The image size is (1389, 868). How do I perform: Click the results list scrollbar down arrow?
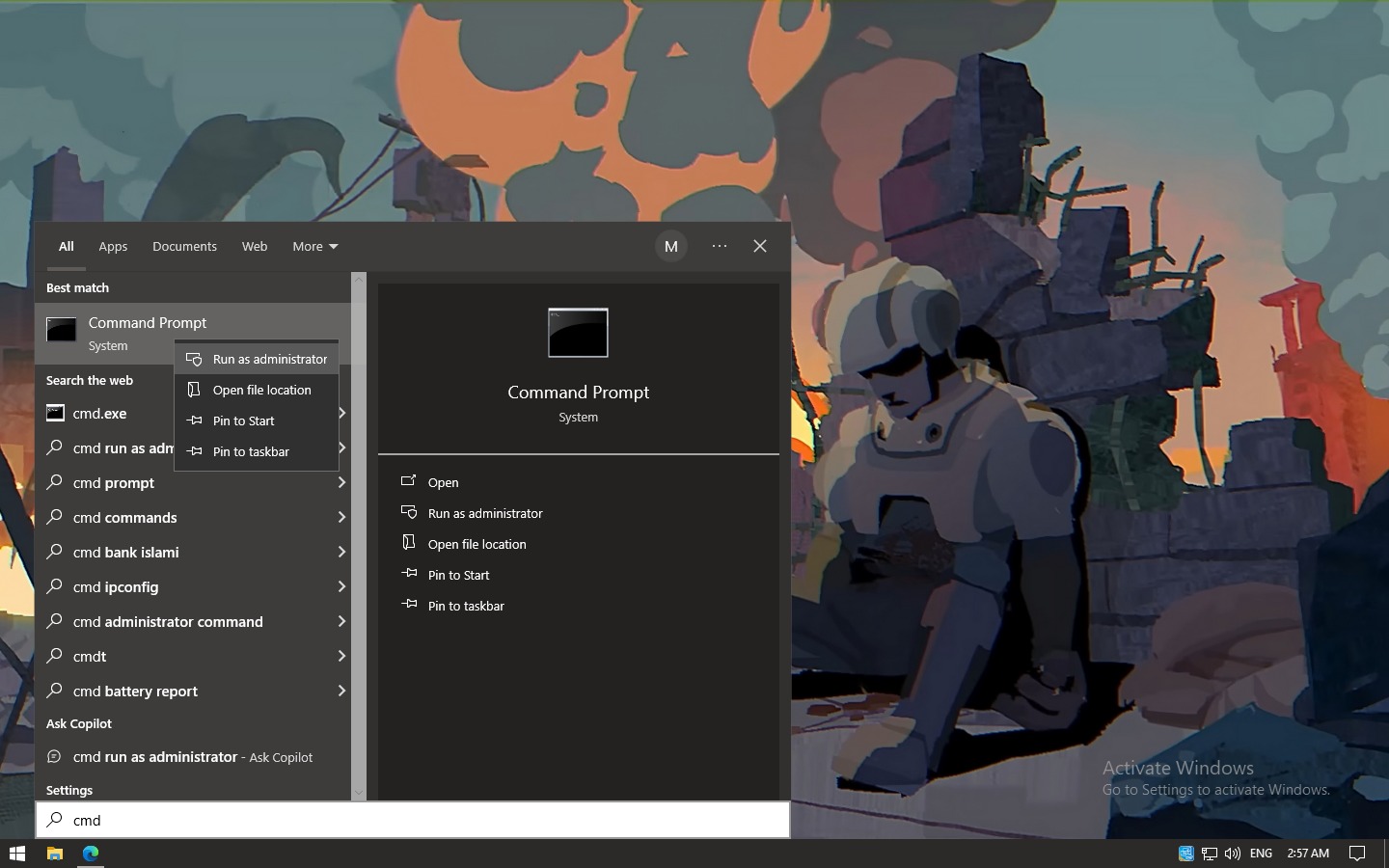359,792
